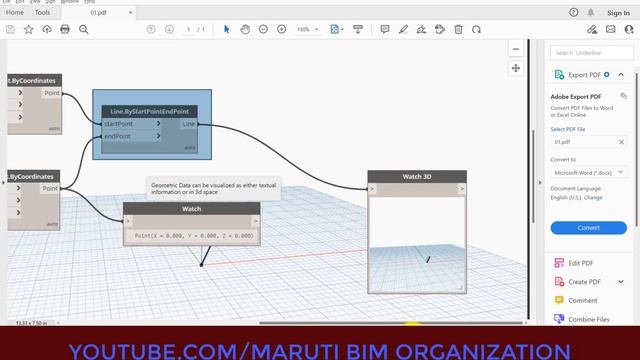Click the read mode scrolling icon
640x360 pixels.
(358, 29)
